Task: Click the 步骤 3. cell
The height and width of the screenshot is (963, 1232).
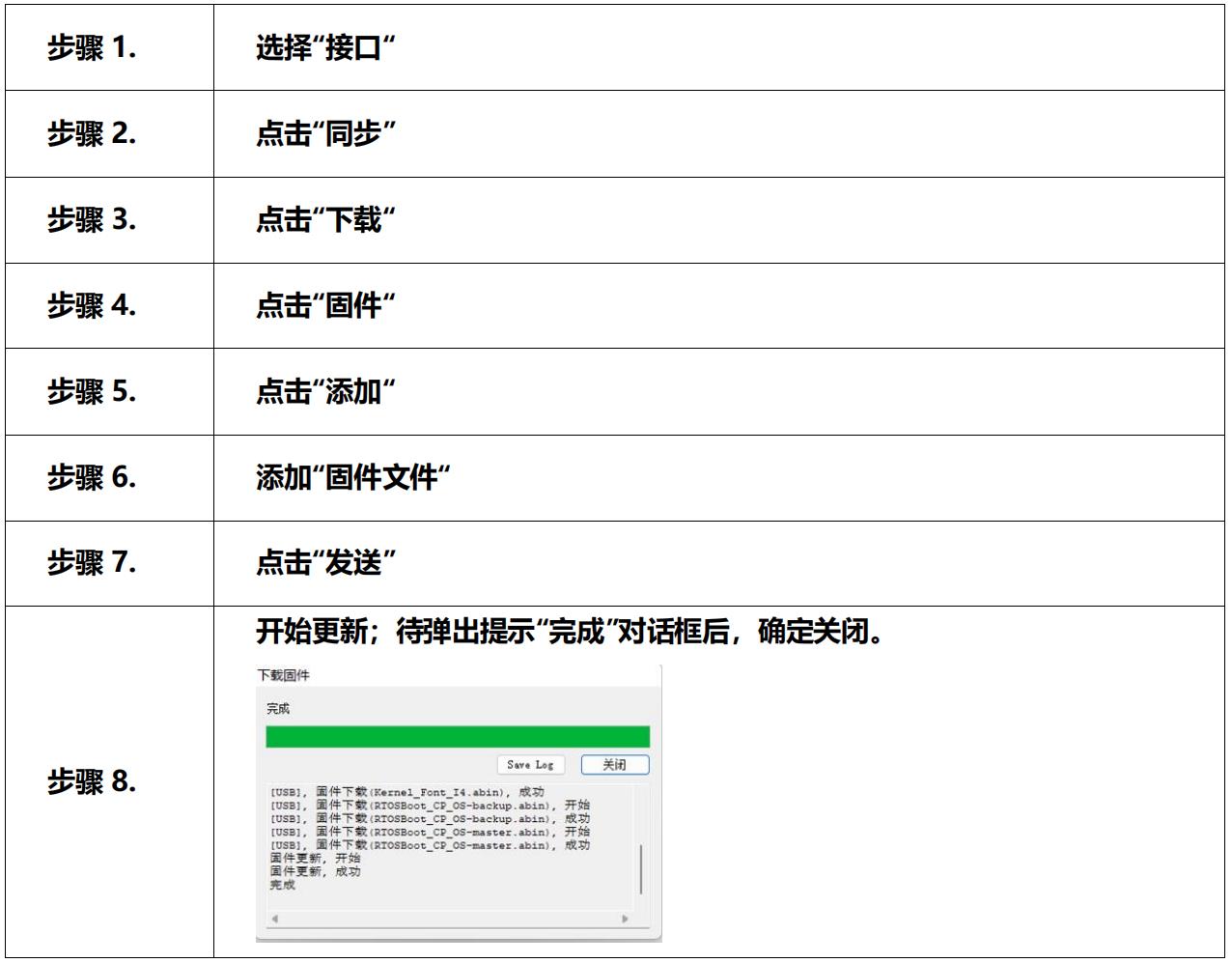Action: click(109, 219)
